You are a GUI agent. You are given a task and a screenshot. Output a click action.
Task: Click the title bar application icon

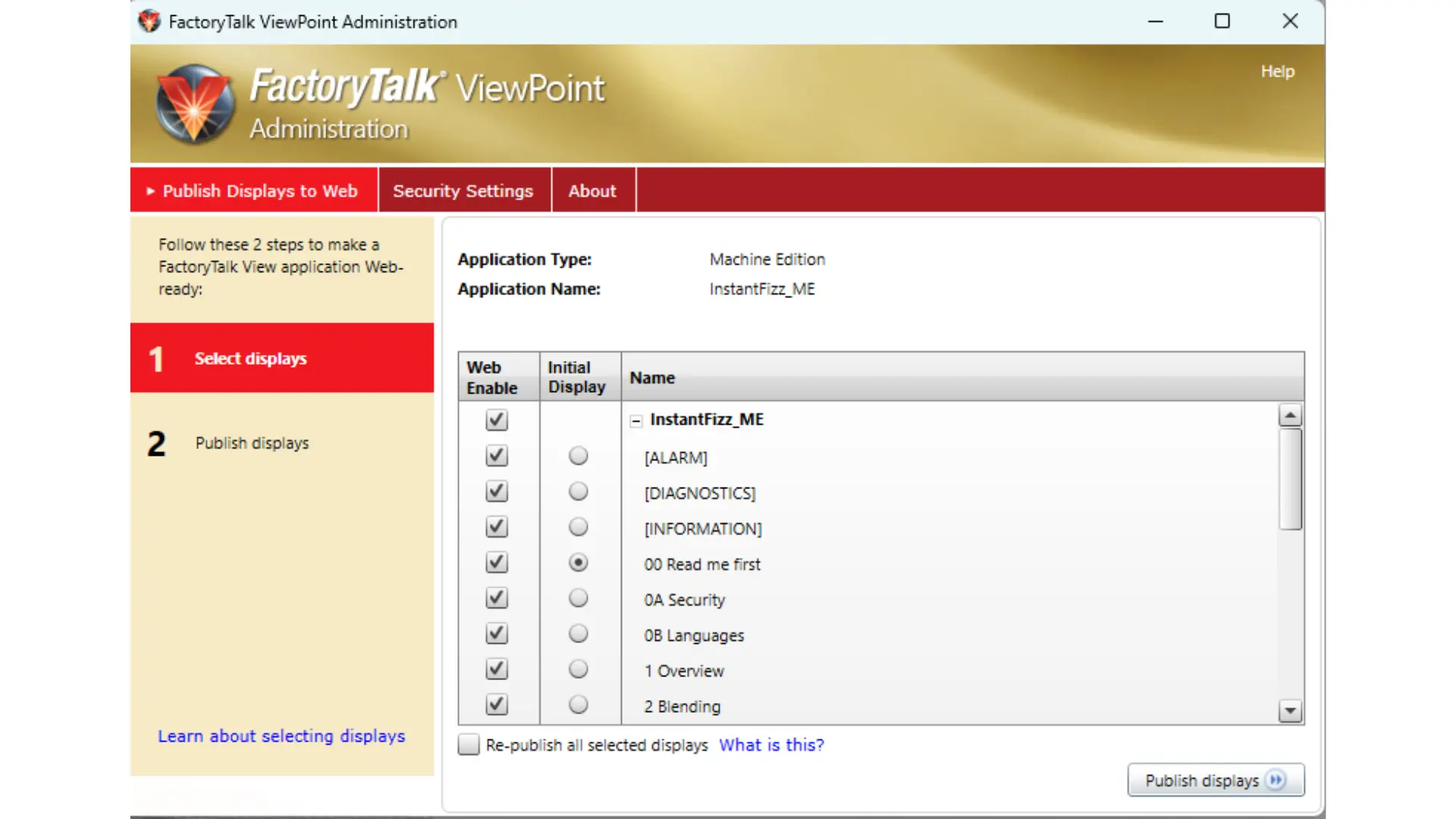tap(149, 21)
